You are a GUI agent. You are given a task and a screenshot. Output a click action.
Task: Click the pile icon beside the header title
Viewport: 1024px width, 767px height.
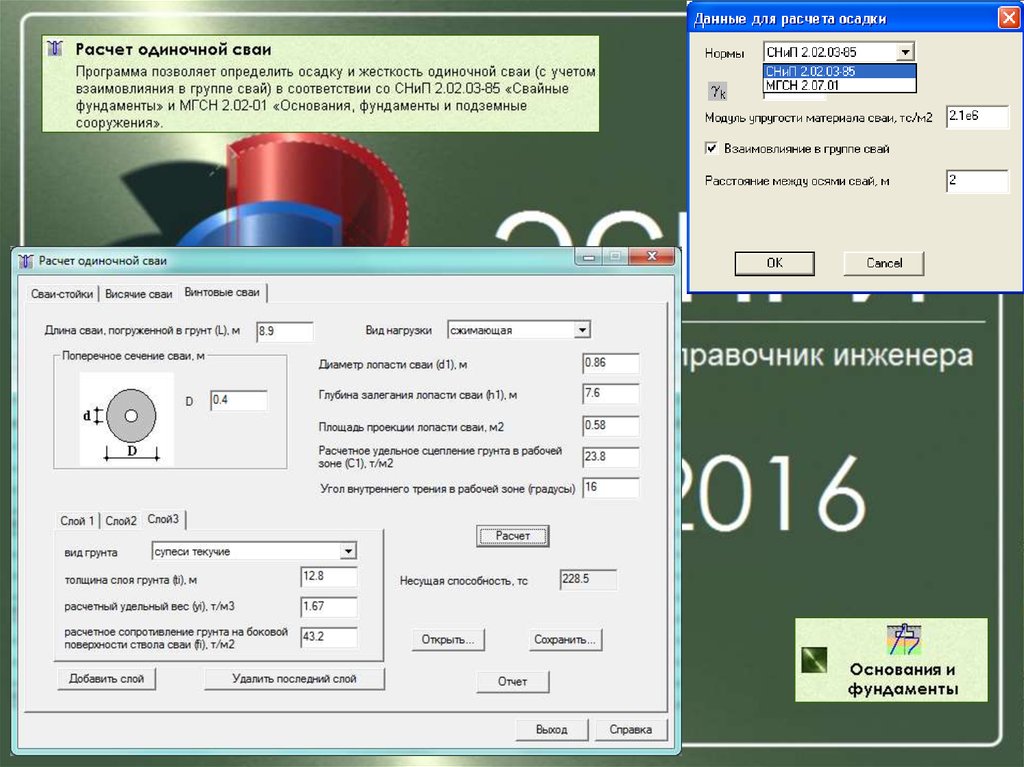coord(58,49)
